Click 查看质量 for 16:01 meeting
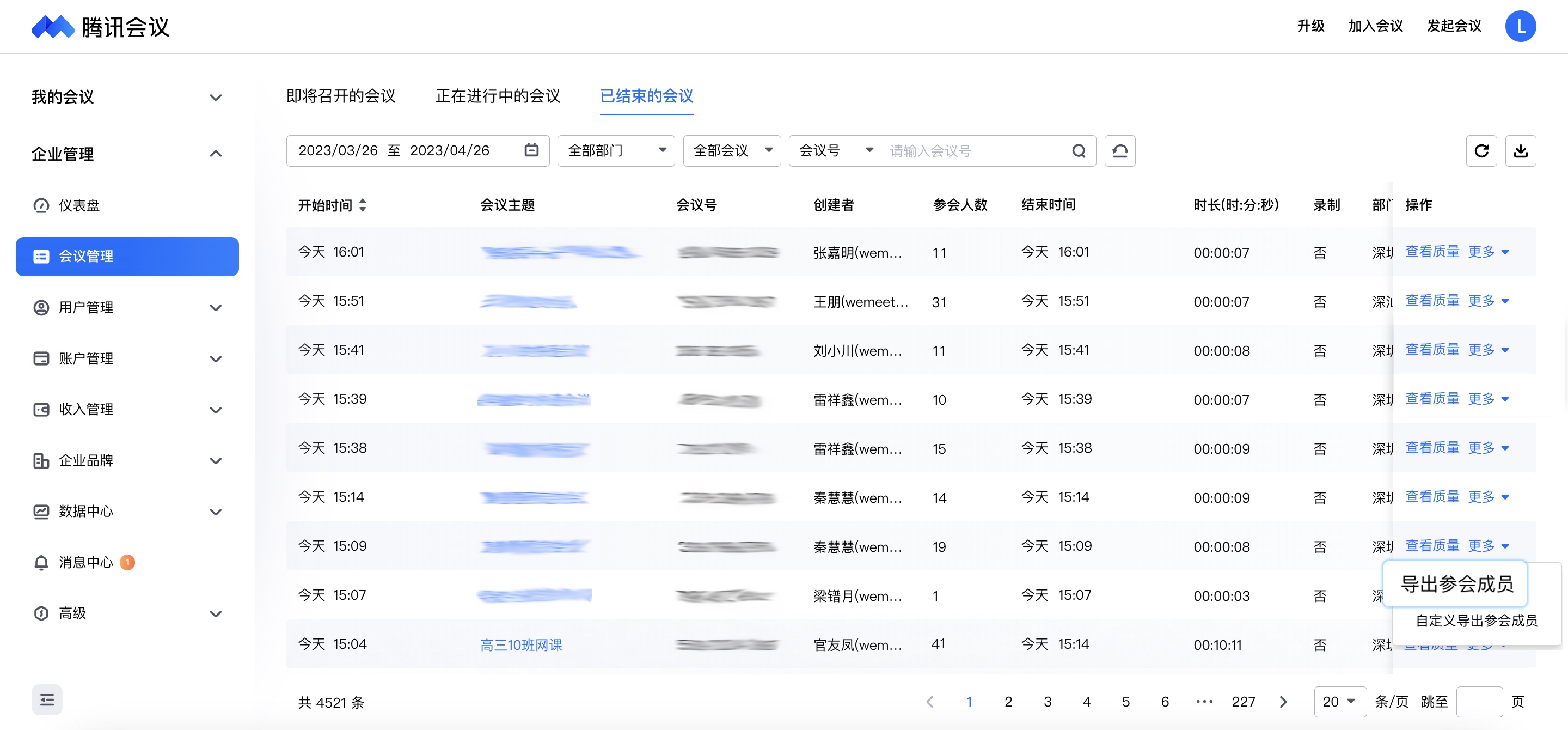Screen dimensions: 1568x730 [x=1432, y=252]
